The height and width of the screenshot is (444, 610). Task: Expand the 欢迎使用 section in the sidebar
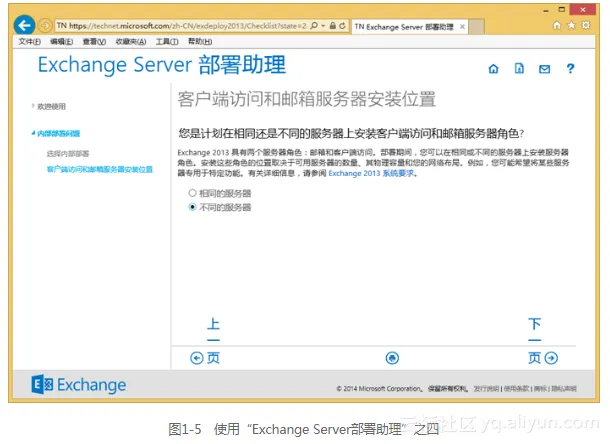pyautogui.click(x=50, y=106)
